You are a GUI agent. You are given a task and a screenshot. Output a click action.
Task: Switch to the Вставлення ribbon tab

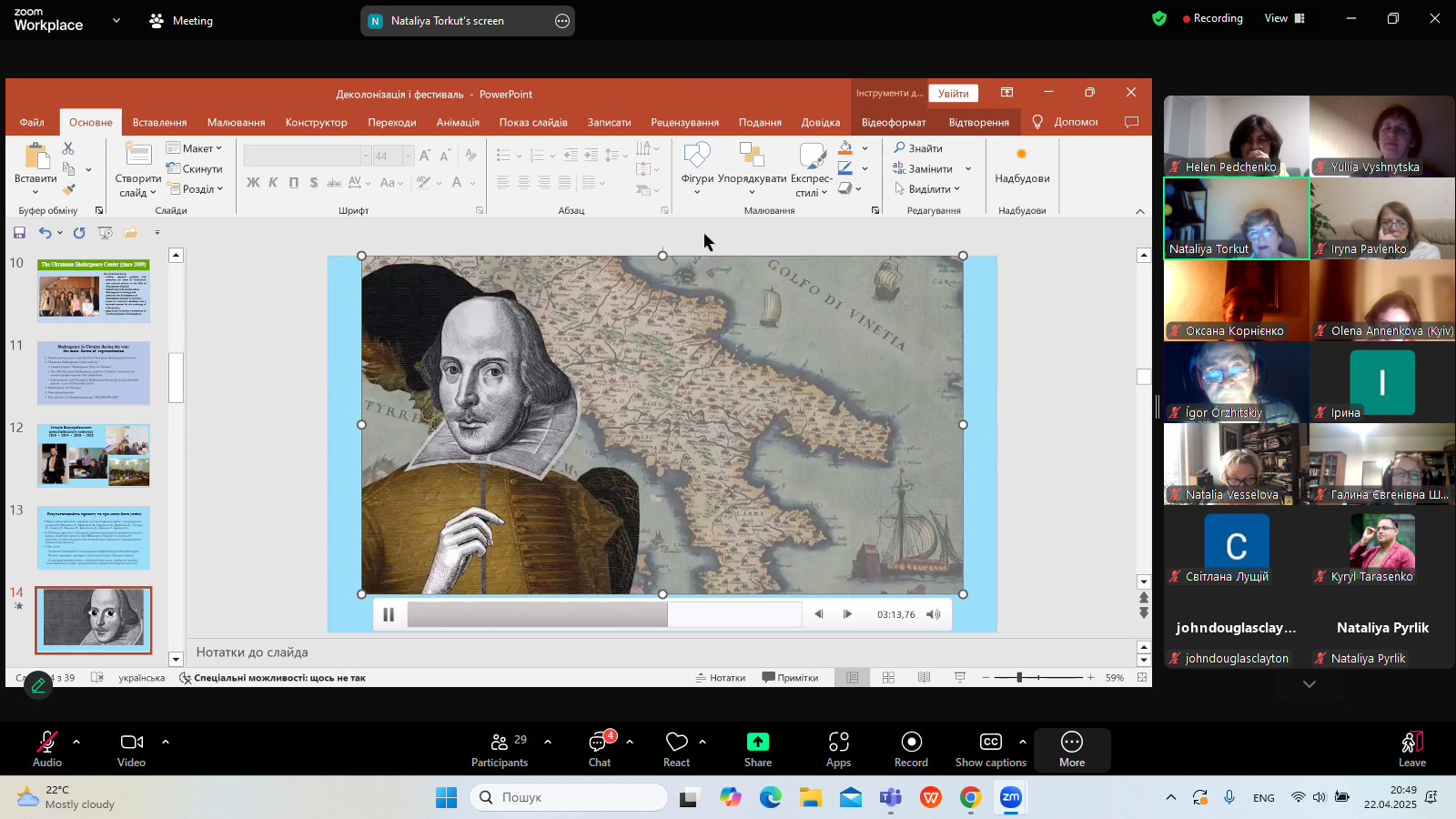point(159,122)
